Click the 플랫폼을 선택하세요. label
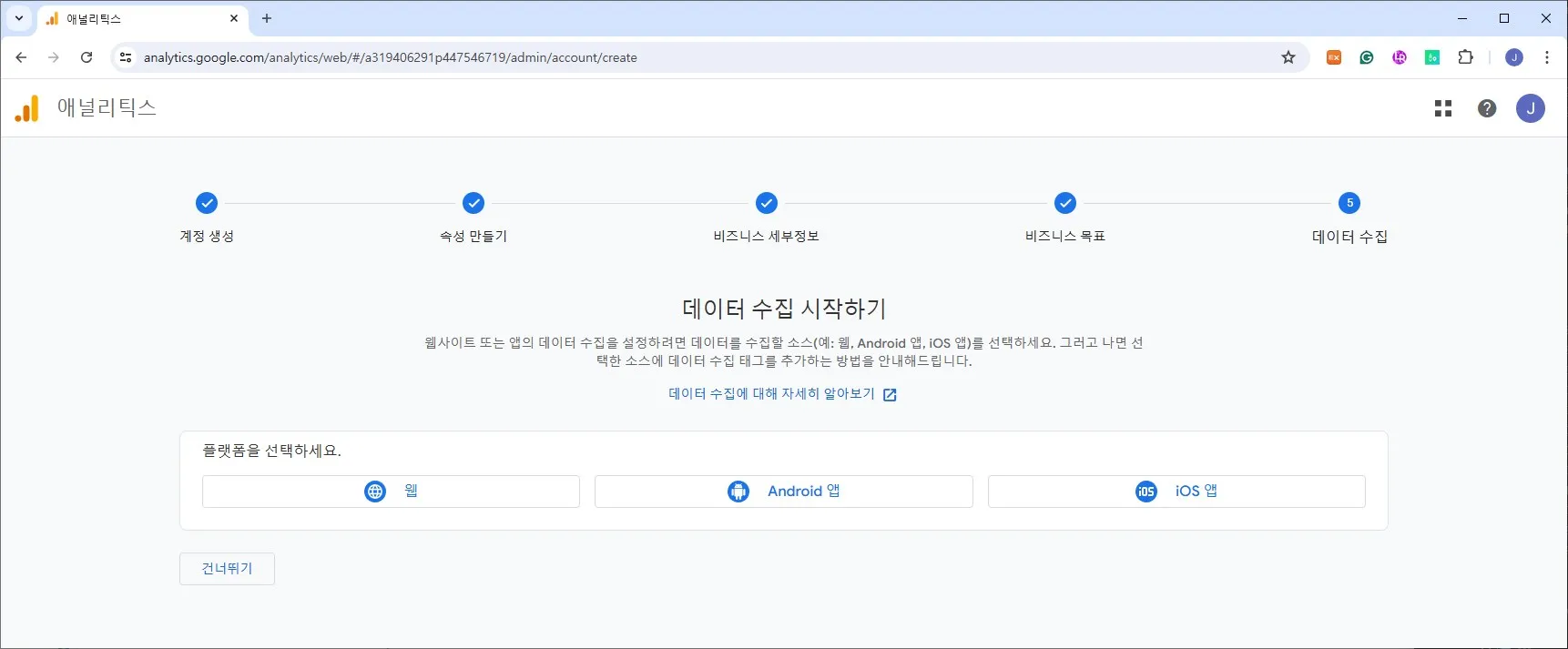This screenshot has width=1568, height=649. pyautogui.click(x=272, y=451)
